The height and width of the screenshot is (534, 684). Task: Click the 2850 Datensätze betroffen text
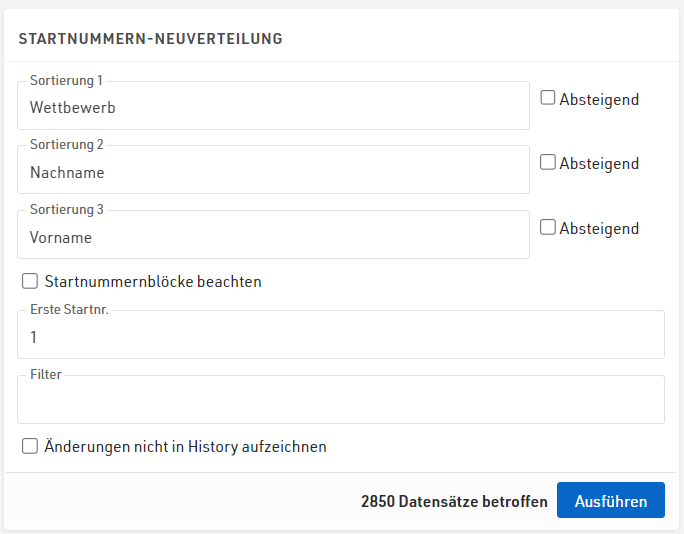453,502
